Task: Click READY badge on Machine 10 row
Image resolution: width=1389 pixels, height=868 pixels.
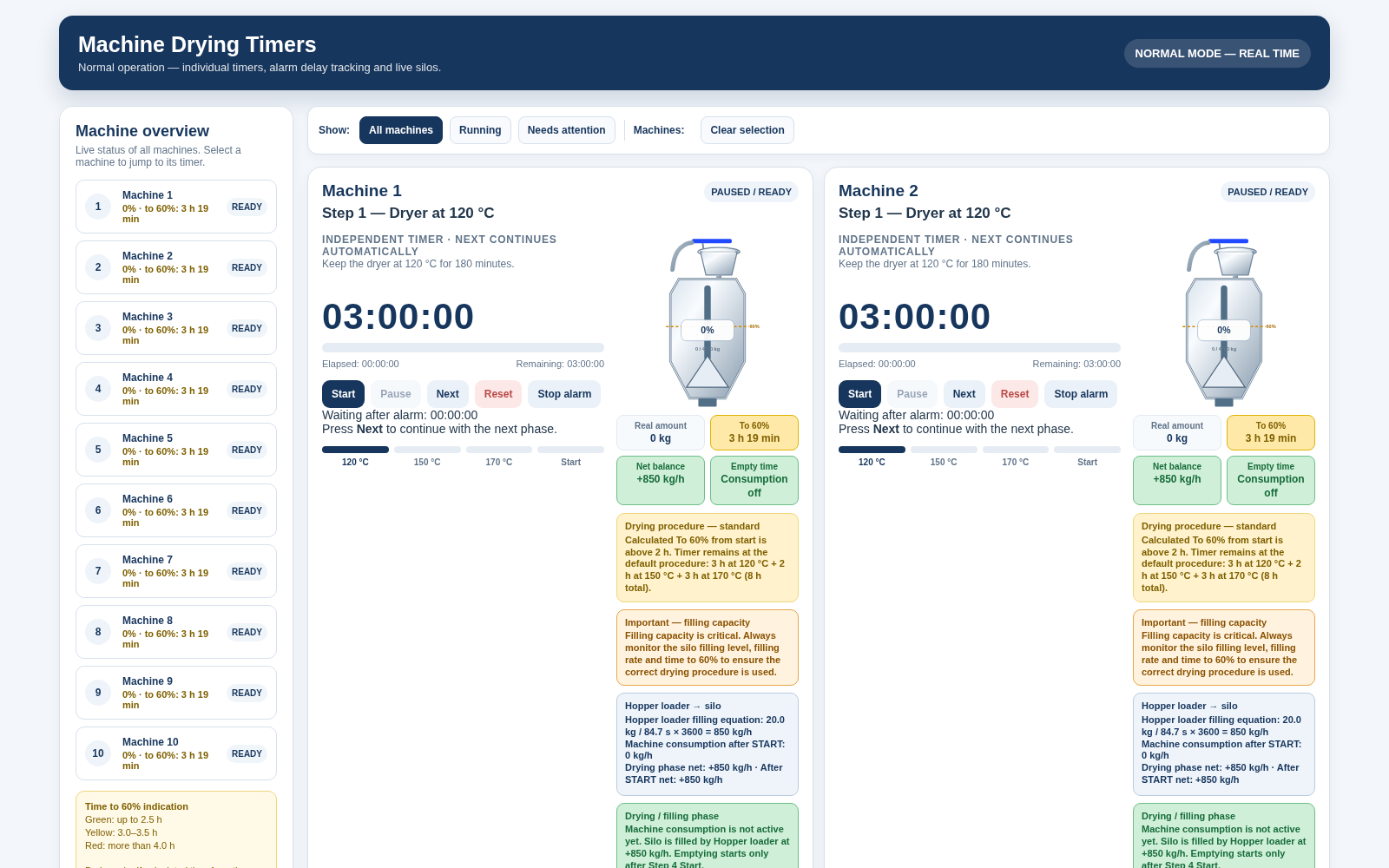Action: [x=247, y=753]
